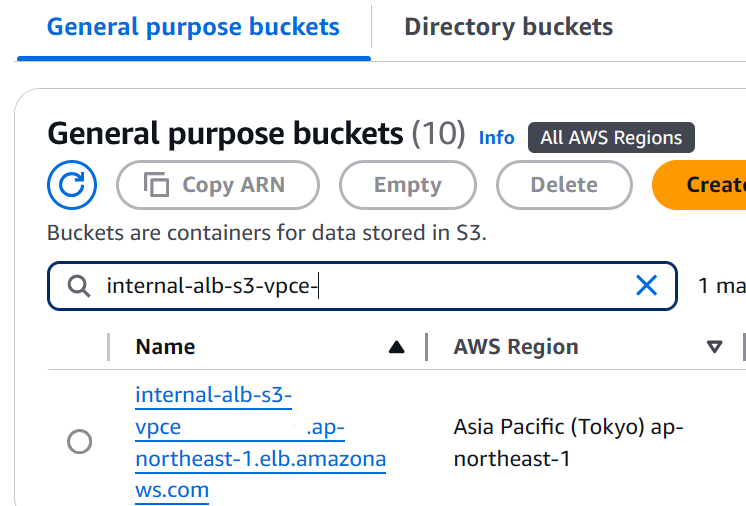The width and height of the screenshot is (746, 506).
Task: Sort by Name using the ascending arrow
Action: pos(396,347)
